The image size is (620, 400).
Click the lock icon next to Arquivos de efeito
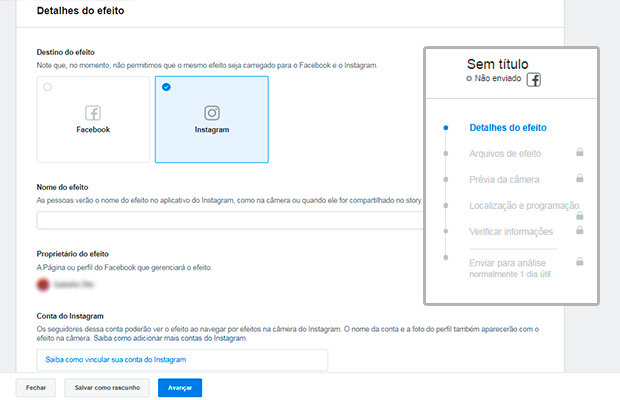pos(580,152)
